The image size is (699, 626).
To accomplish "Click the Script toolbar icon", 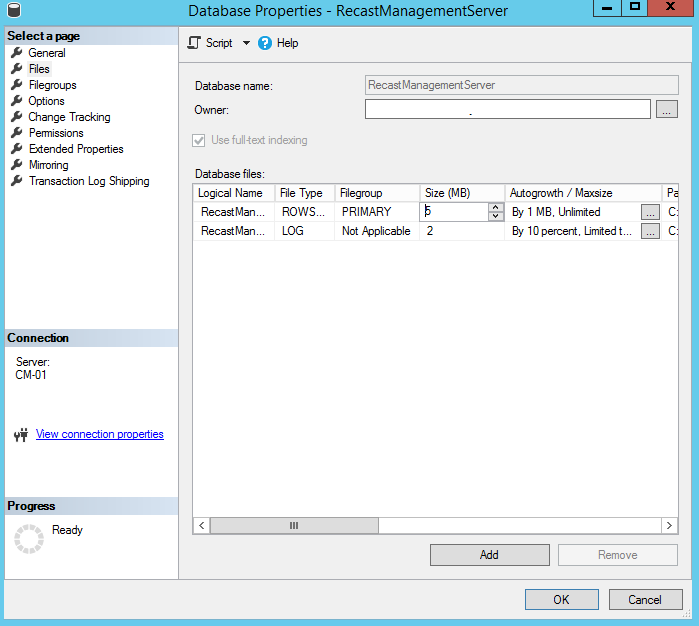I will [x=194, y=43].
